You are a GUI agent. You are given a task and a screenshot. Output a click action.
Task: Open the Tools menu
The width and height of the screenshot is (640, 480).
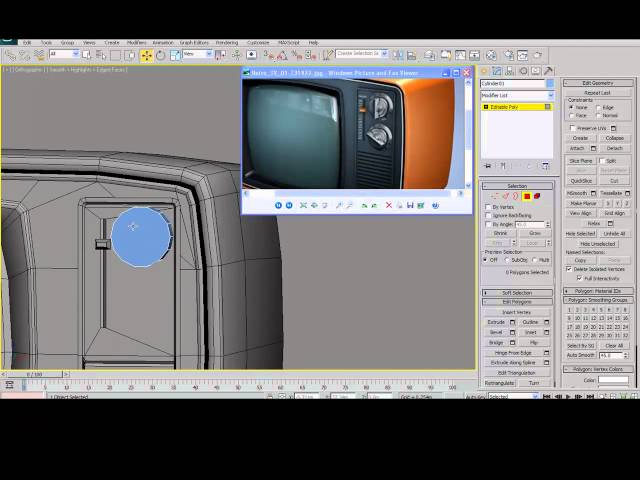pos(46,42)
